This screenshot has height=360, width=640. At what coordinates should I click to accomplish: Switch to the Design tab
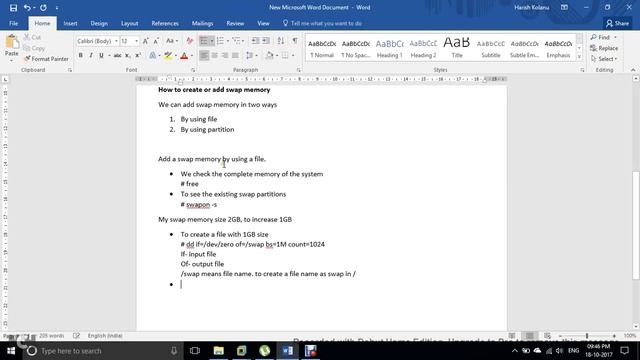pyautogui.click(x=99, y=24)
